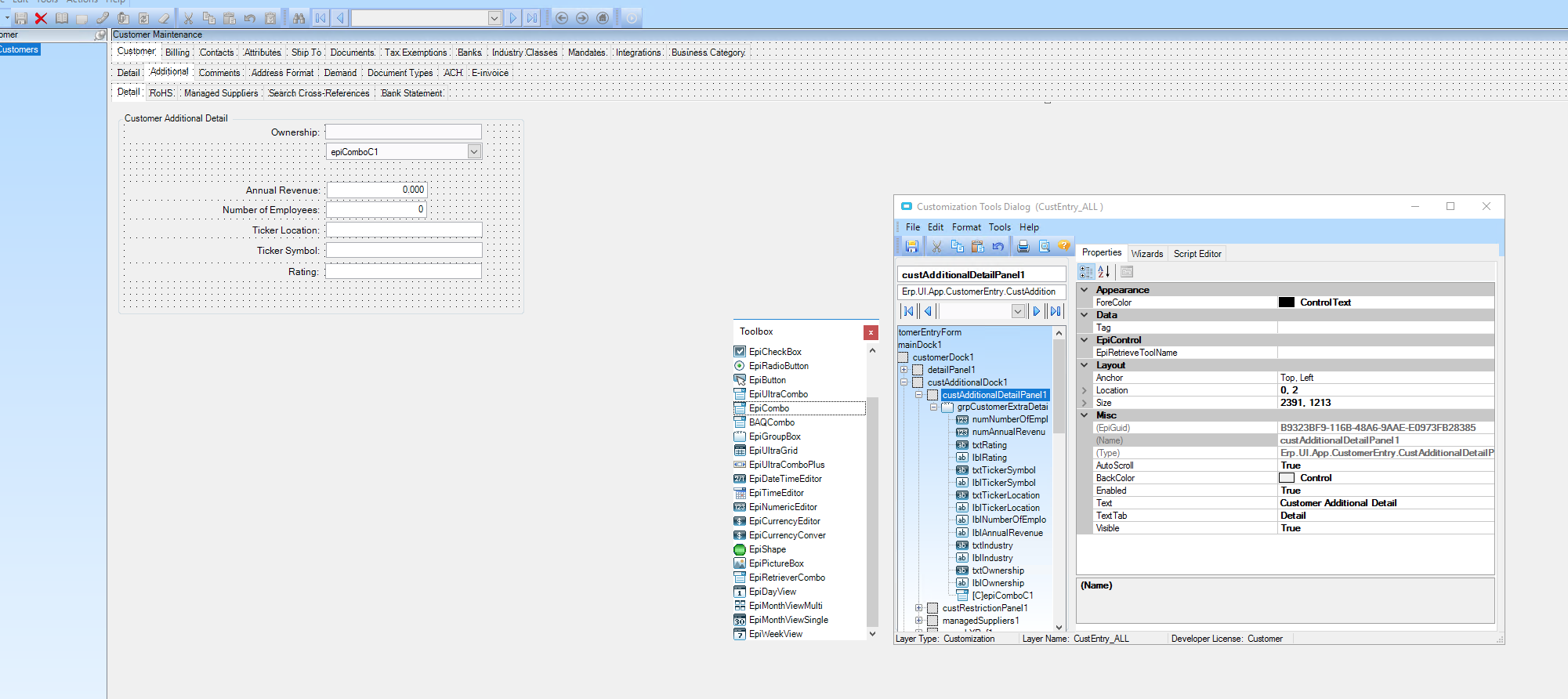Click the red X delete icon in main toolbar
The width and height of the screenshot is (1568, 699).
pos(42,17)
